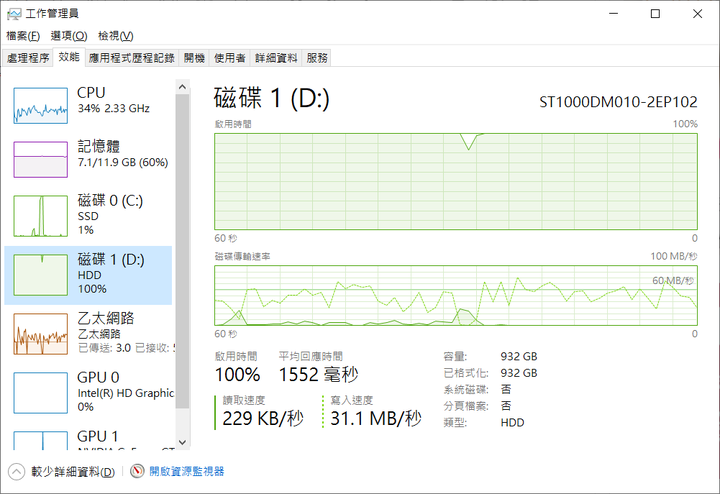Open the 選項(O) menu

(69, 36)
